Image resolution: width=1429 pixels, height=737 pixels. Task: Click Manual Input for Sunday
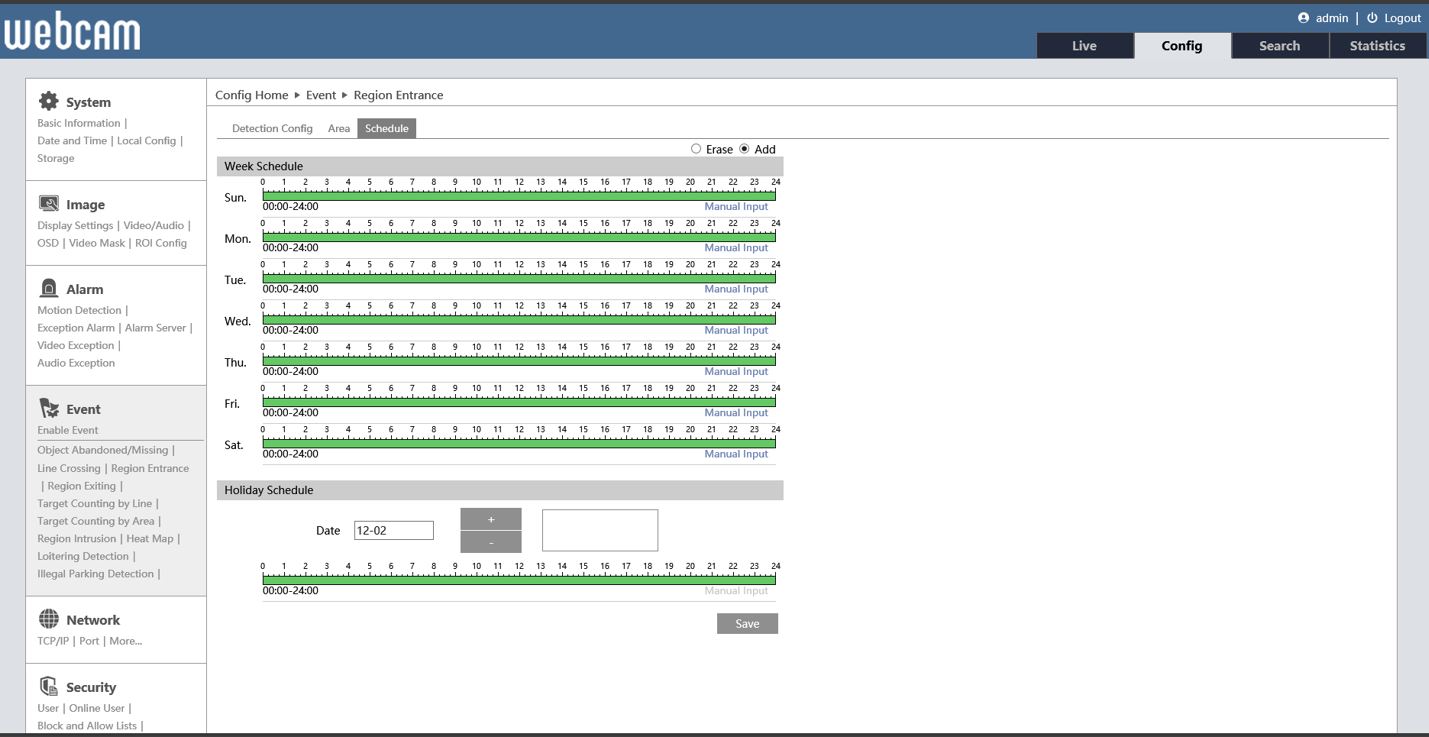point(736,207)
